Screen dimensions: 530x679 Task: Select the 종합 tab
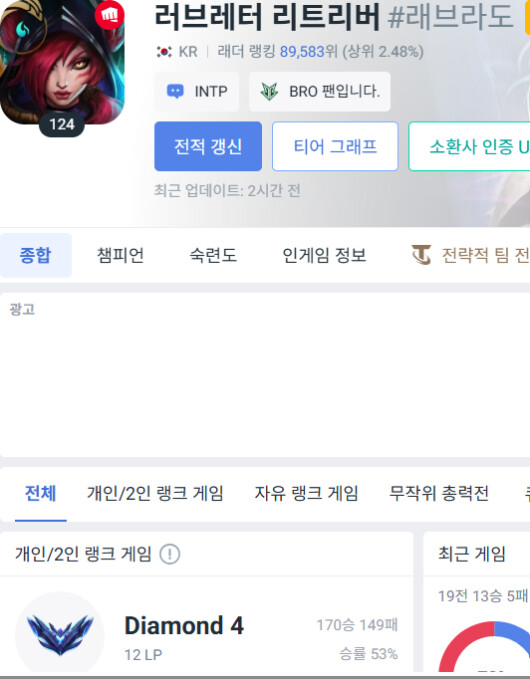(36, 255)
